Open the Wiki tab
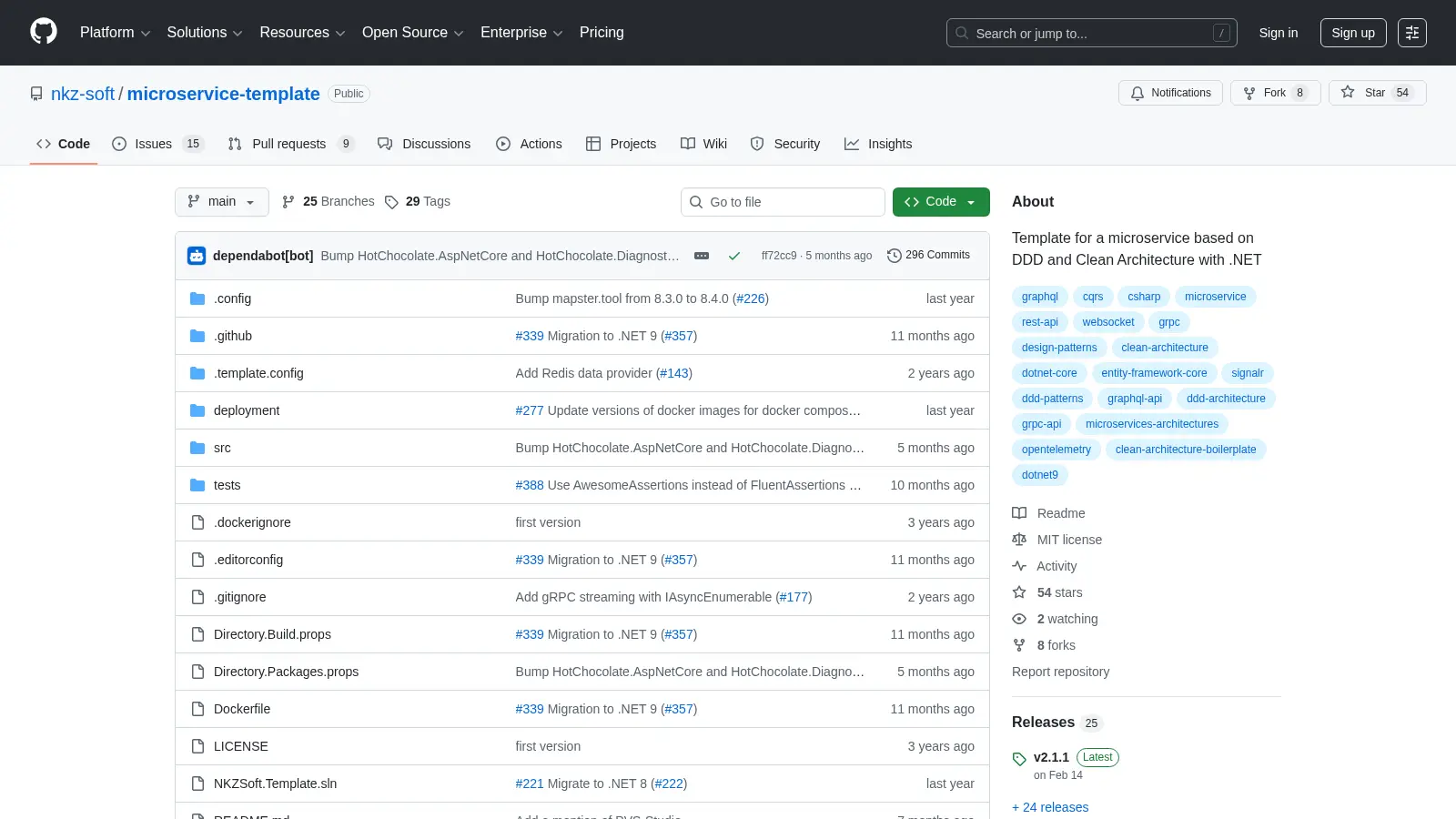Viewport: 1456px width, 819px height. 703,144
